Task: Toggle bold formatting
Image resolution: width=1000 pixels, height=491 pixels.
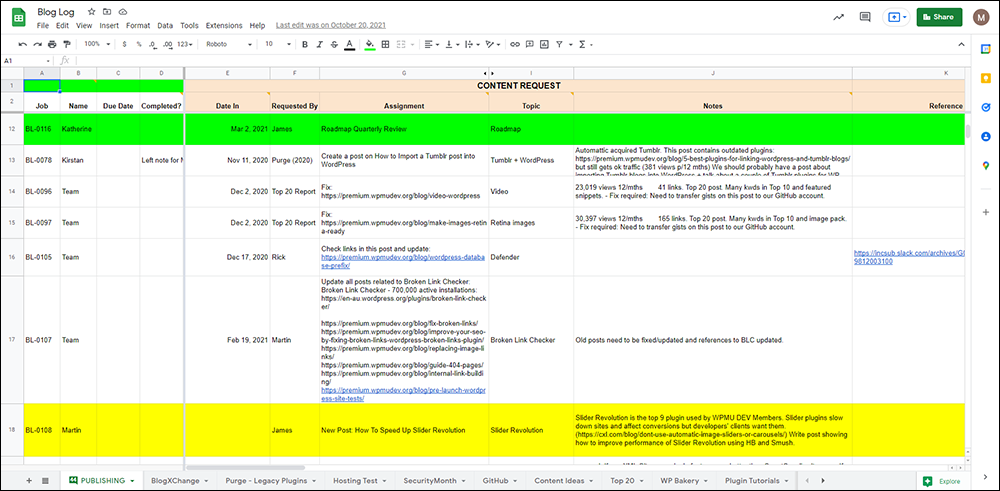Action: click(x=305, y=45)
